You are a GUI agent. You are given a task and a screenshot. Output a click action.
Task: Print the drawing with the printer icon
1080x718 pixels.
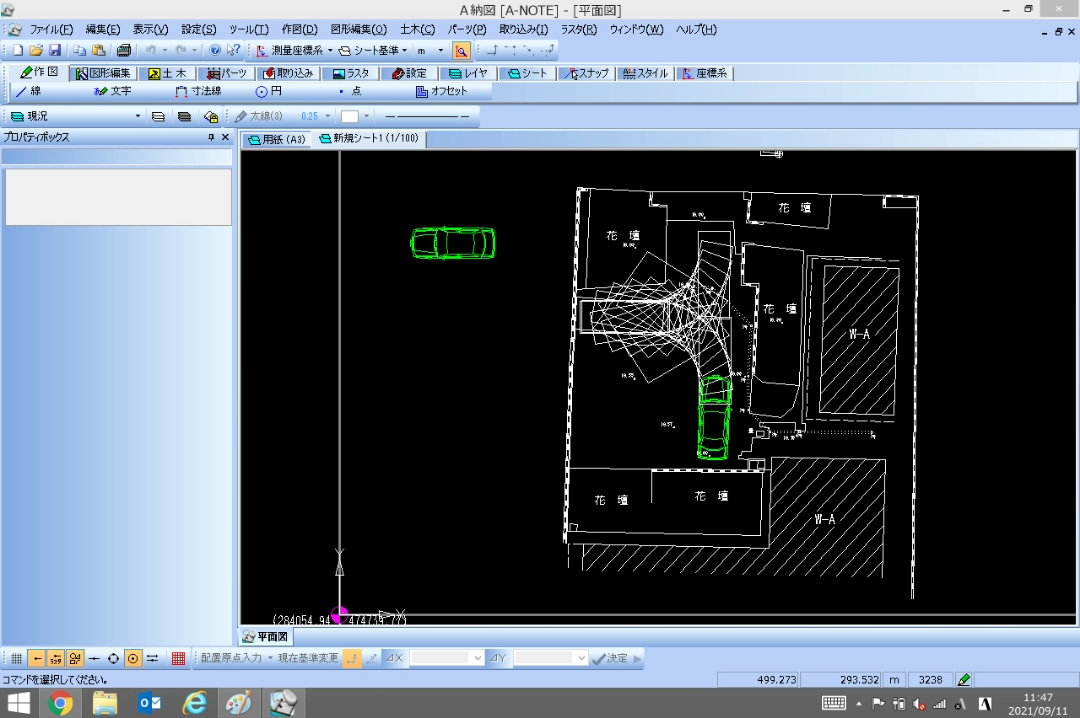coord(124,50)
